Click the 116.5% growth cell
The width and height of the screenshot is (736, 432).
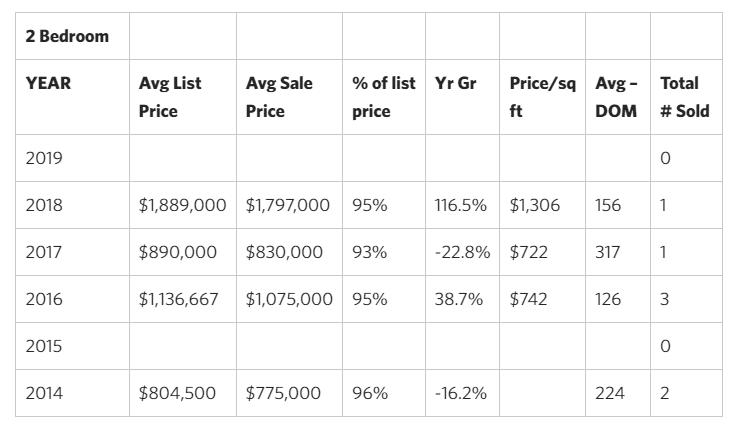click(462, 205)
